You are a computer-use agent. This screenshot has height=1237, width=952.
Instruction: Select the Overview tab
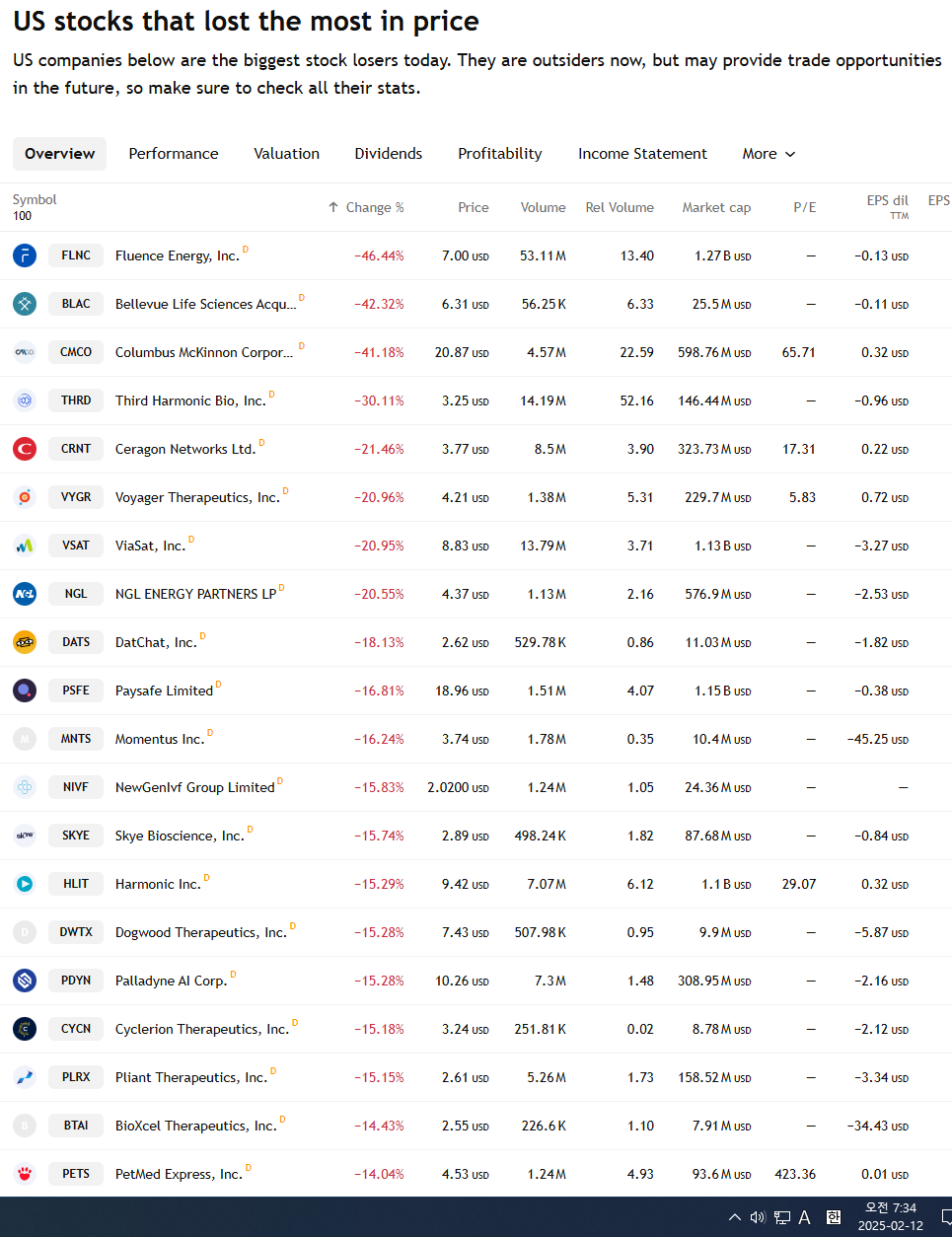tap(60, 154)
